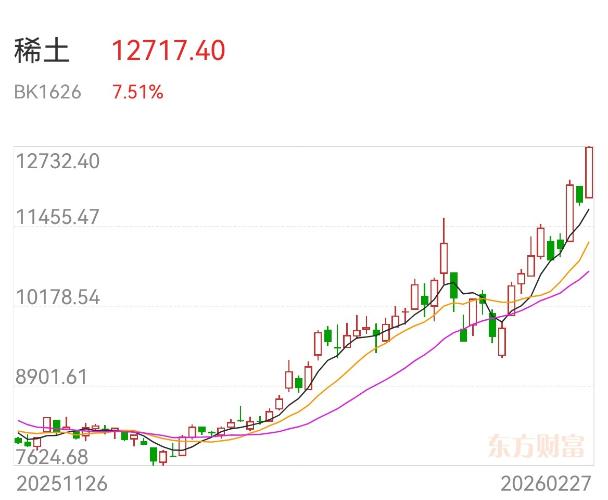The width and height of the screenshot is (608, 500).
Task: Click the 10178.54 price axis label
Action: (x=57, y=297)
